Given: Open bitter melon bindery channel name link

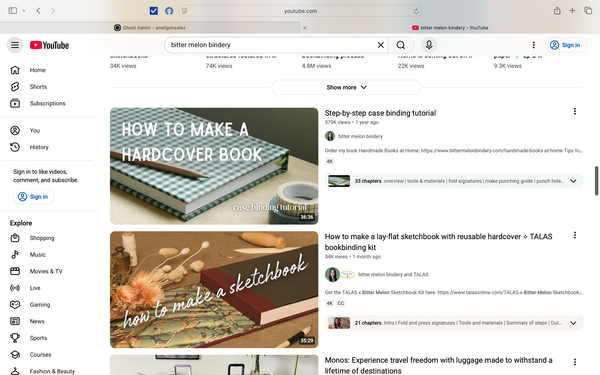Looking at the screenshot, I should tap(360, 136).
